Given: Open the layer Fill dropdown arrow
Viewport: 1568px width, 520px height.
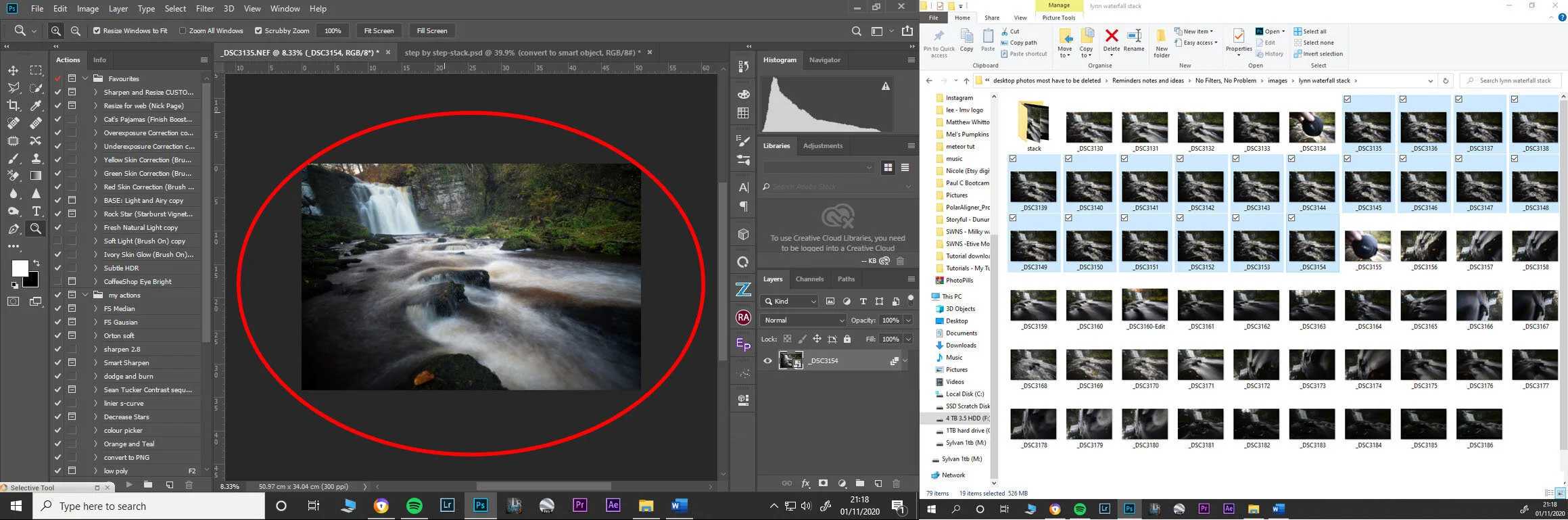Looking at the screenshot, I should [908, 339].
